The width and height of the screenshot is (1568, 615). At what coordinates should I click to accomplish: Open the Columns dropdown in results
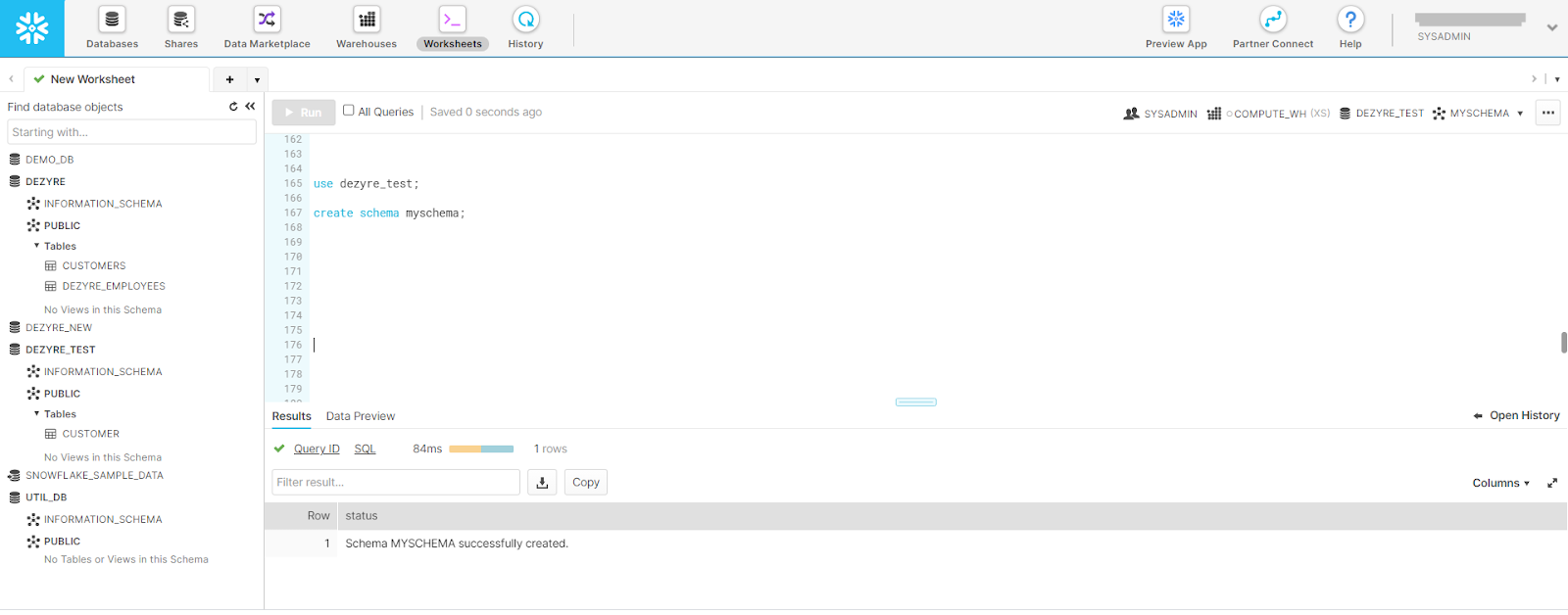[1500, 483]
